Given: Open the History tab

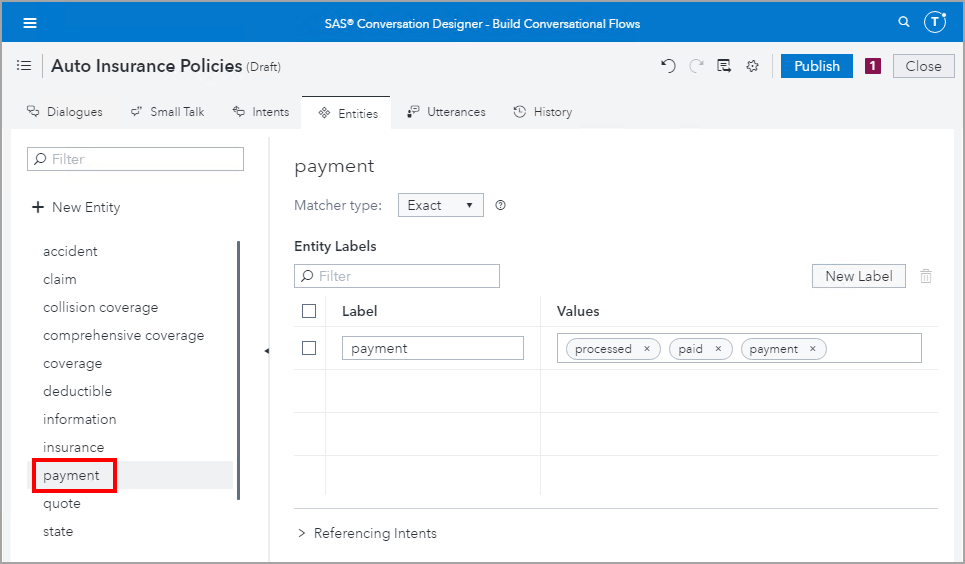Looking at the screenshot, I should click(x=543, y=112).
